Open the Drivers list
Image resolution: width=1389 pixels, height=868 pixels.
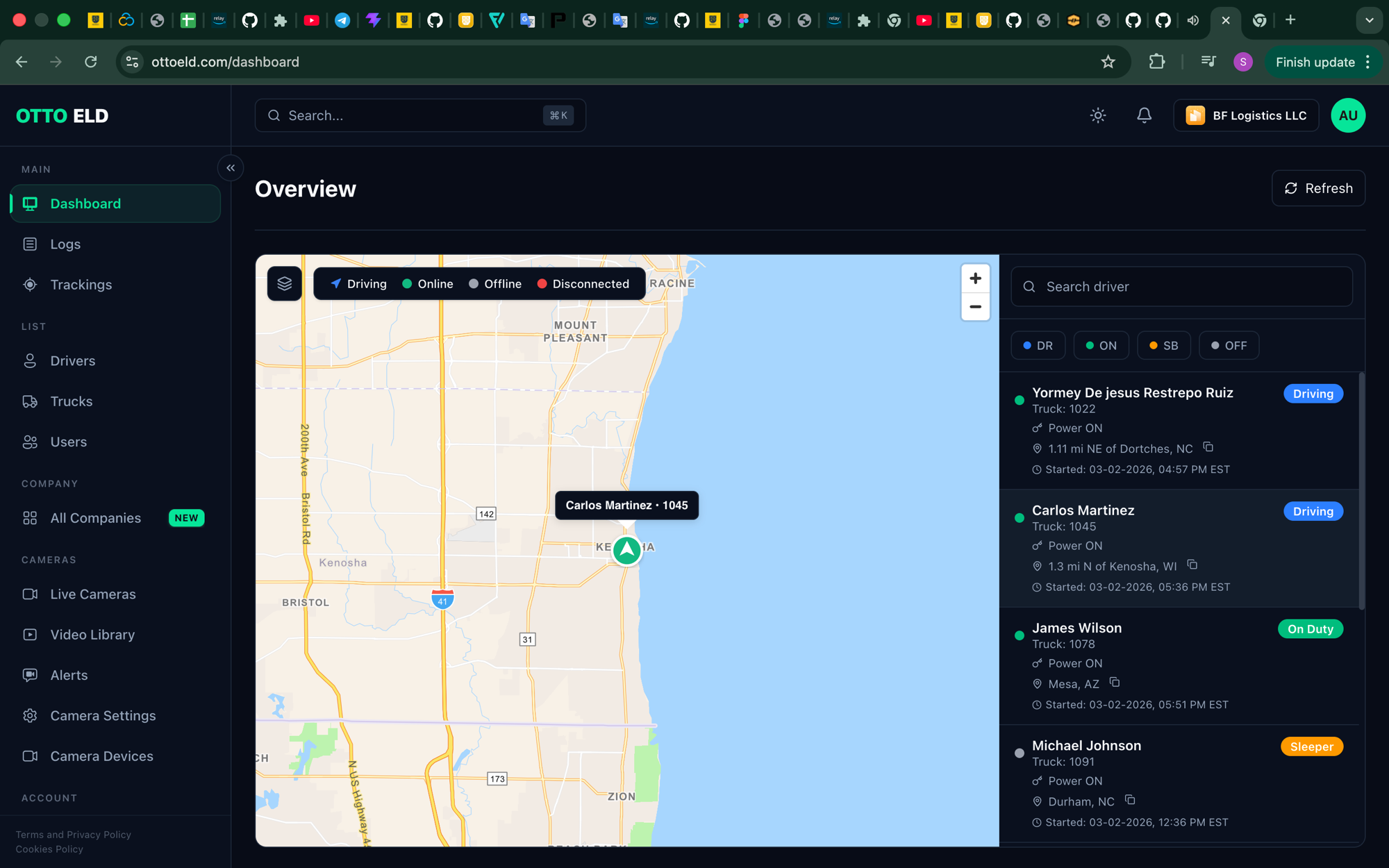tap(72, 360)
